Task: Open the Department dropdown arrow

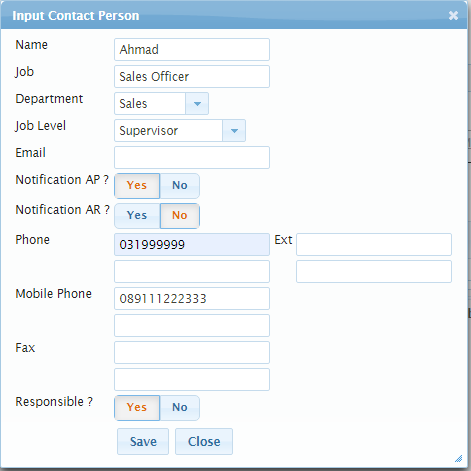Action: pyautogui.click(x=197, y=104)
